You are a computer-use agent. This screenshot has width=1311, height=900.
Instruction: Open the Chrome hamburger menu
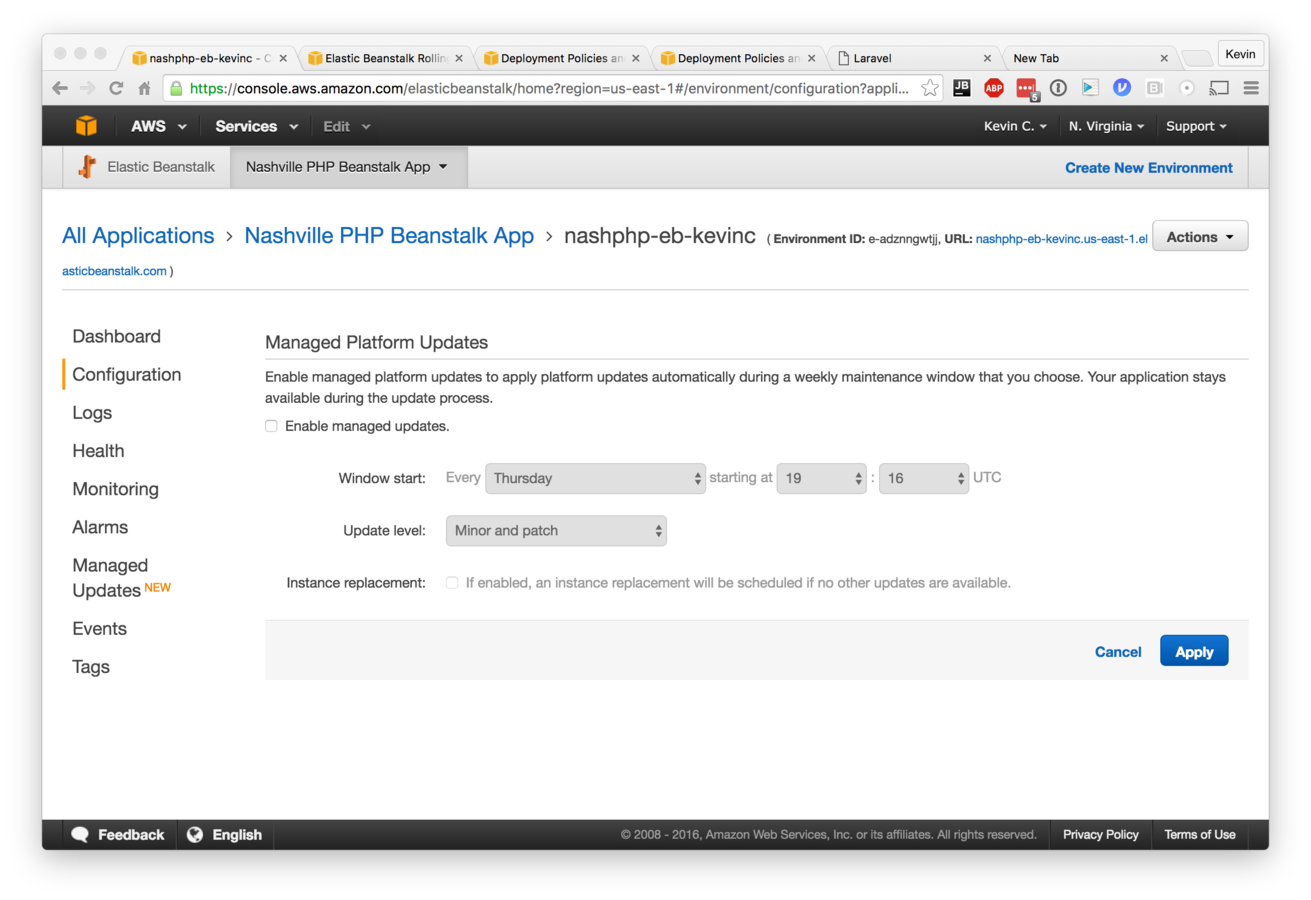pos(1251,88)
